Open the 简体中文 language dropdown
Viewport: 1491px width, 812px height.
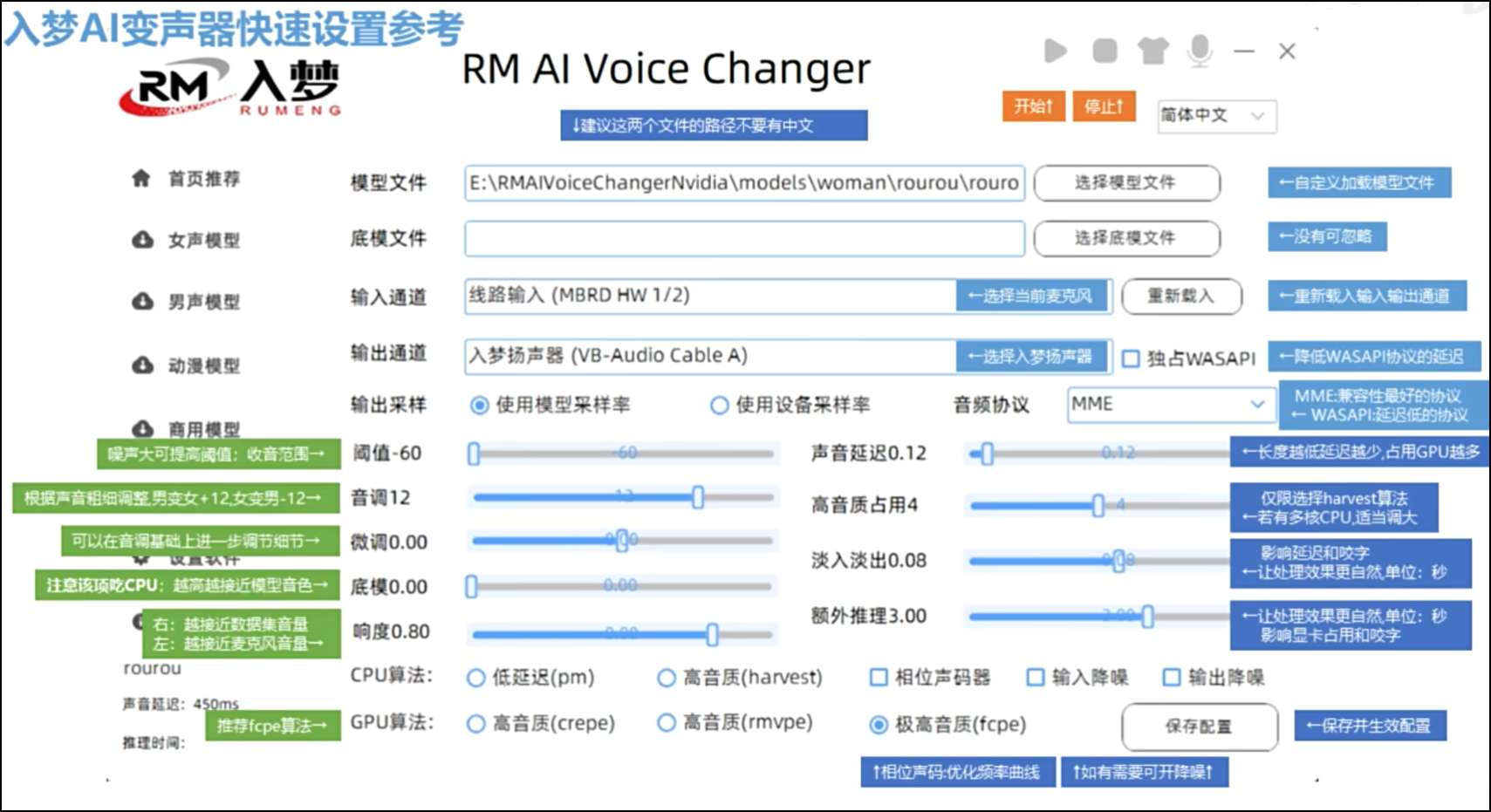tap(1215, 116)
